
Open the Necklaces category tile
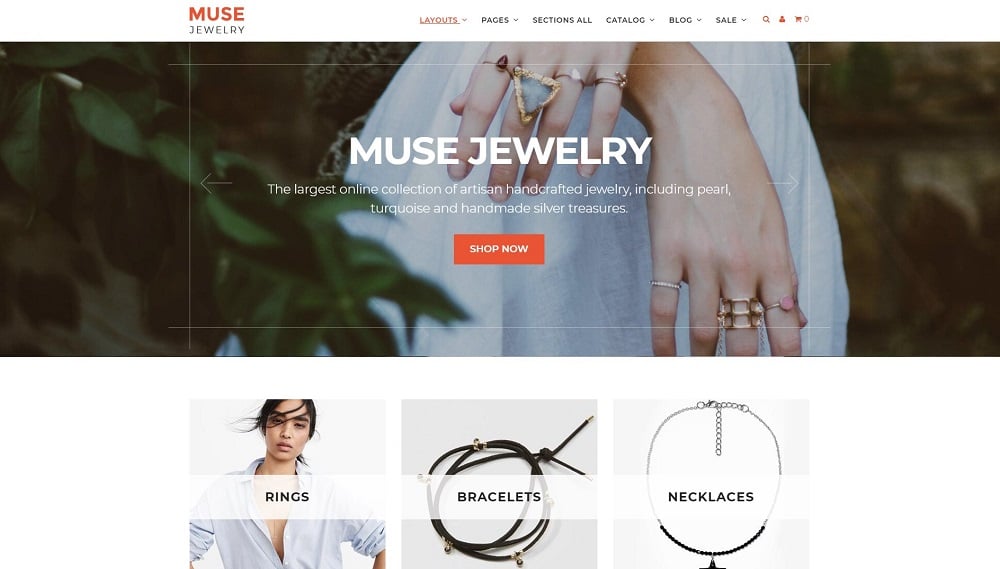(x=711, y=484)
